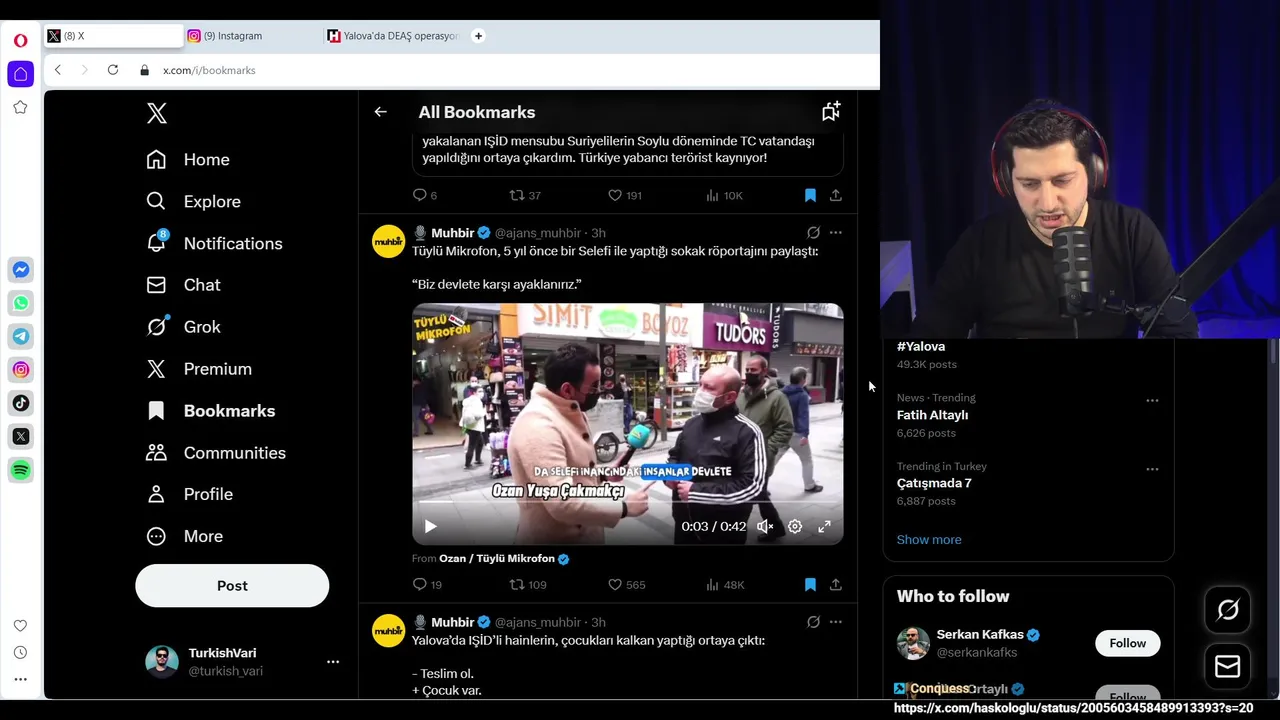Open #Yalova trending topic

pos(921,347)
